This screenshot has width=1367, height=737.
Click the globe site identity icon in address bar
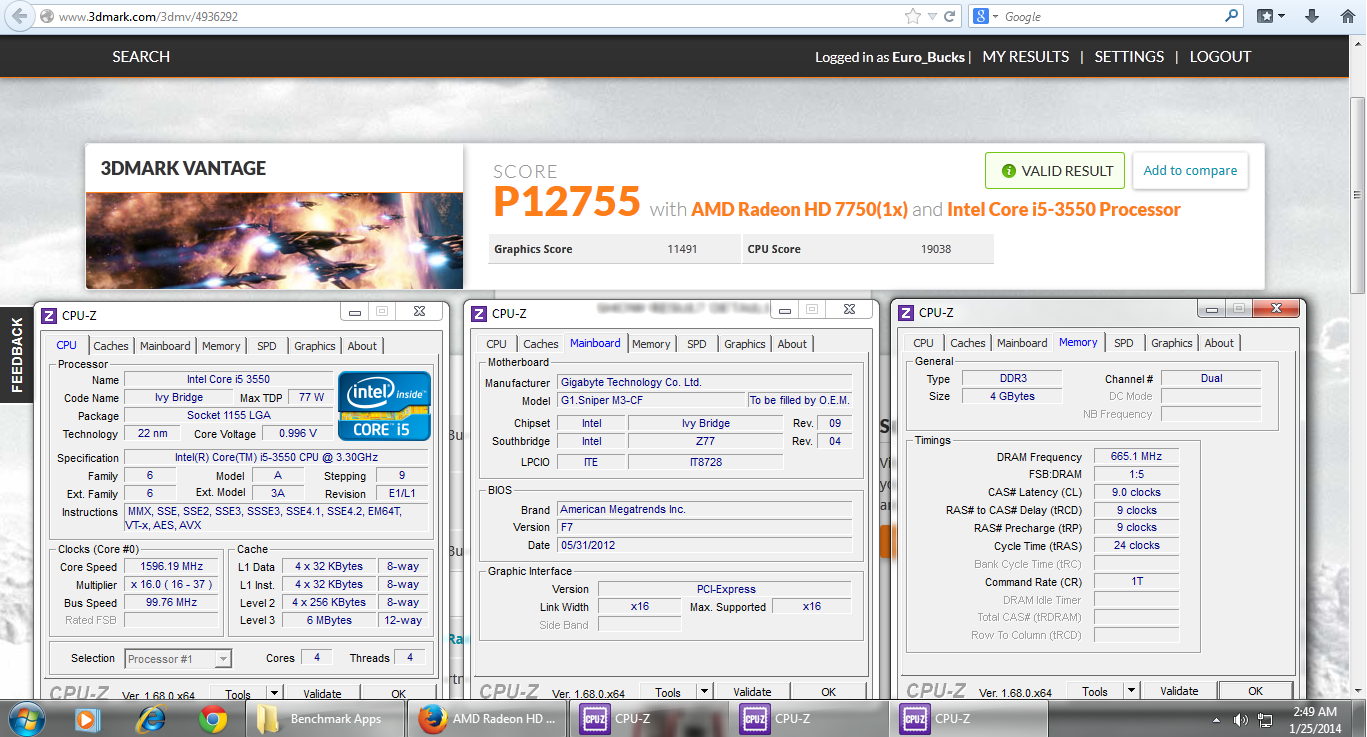point(47,16)
